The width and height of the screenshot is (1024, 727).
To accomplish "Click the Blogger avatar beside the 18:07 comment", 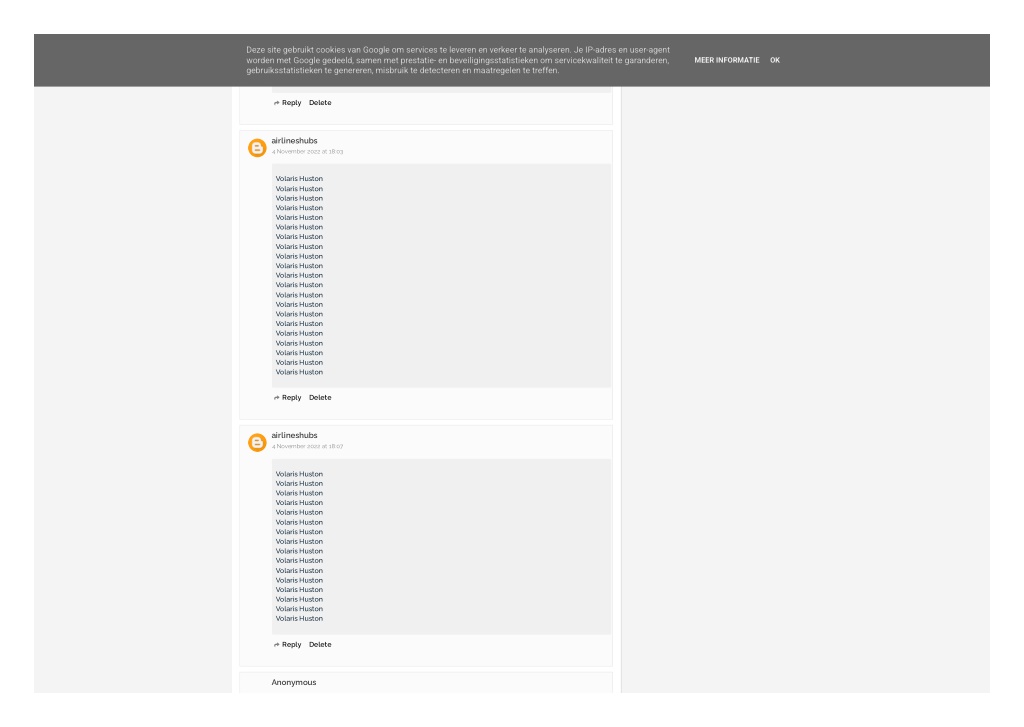I will tap(257, 442).
